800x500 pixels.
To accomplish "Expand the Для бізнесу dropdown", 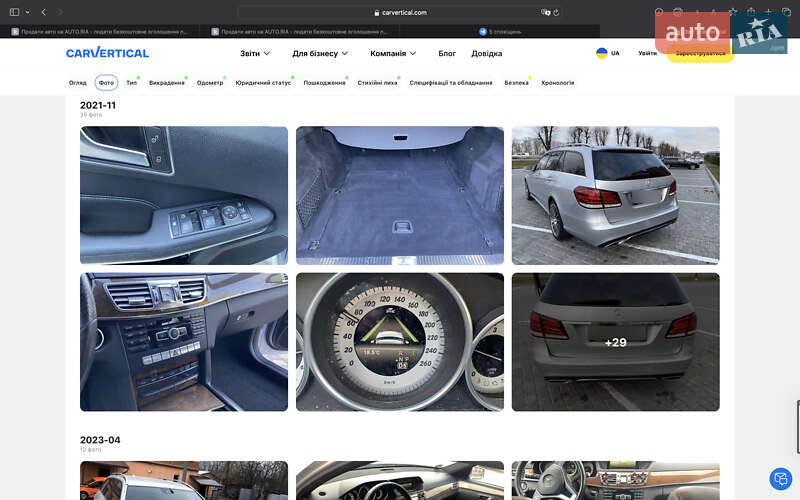I will pos(320,53).
